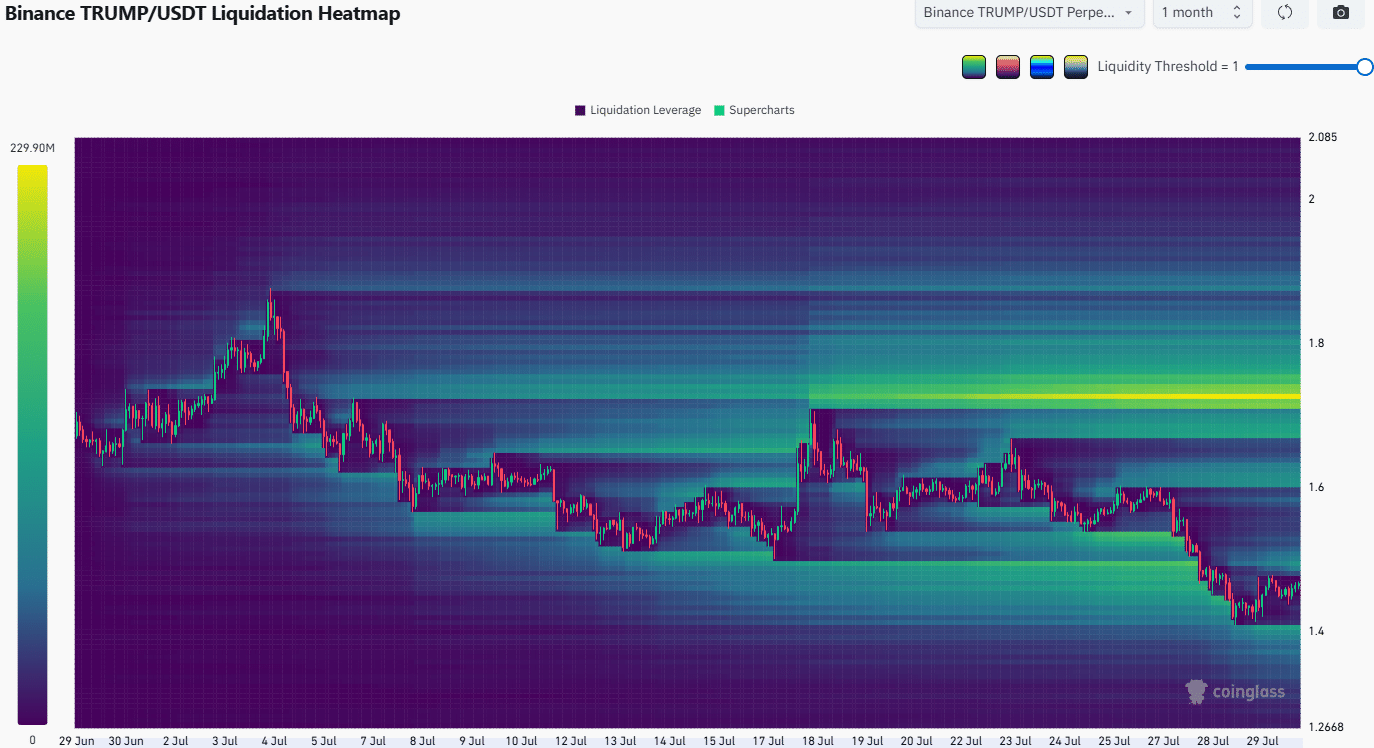The height and width of the screenshot is (748, 1374).
Task: Choose the red-pink heatmap color theme
Action: point(1008,67)
